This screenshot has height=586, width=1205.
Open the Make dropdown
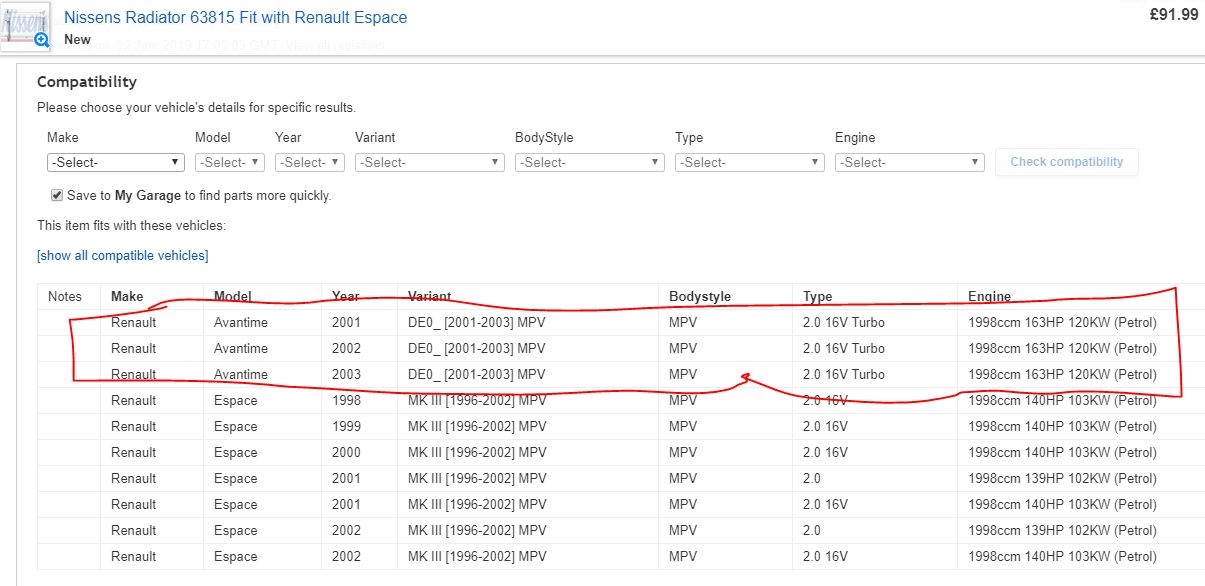(x=115, y=162)
